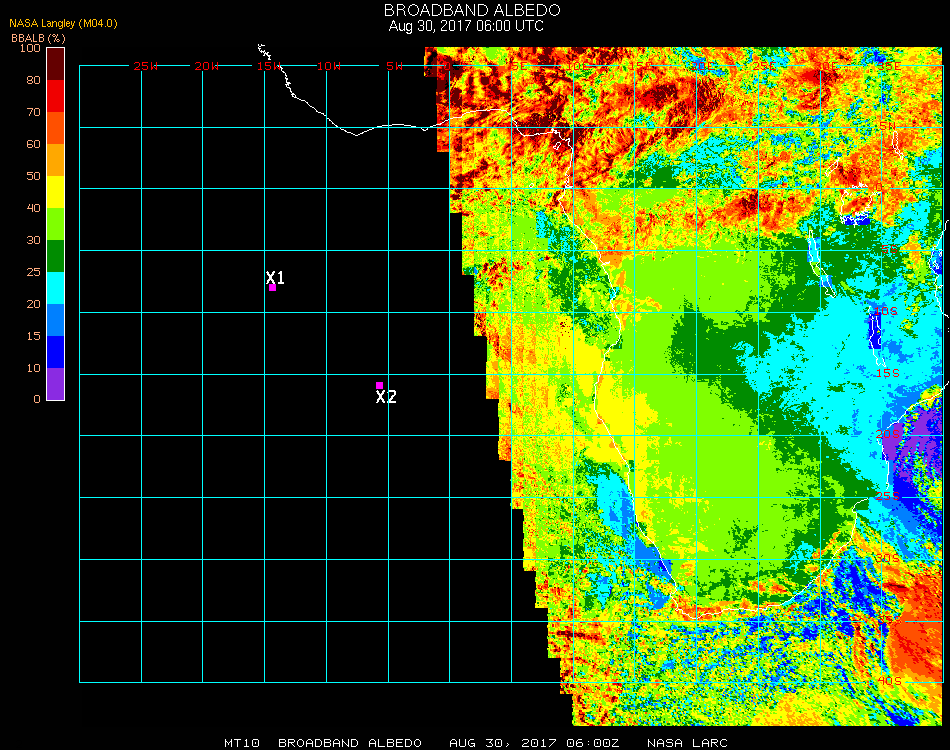950x750 pixels.
Task: Click the magenta X1 marker point
Action: coord(272,287)
